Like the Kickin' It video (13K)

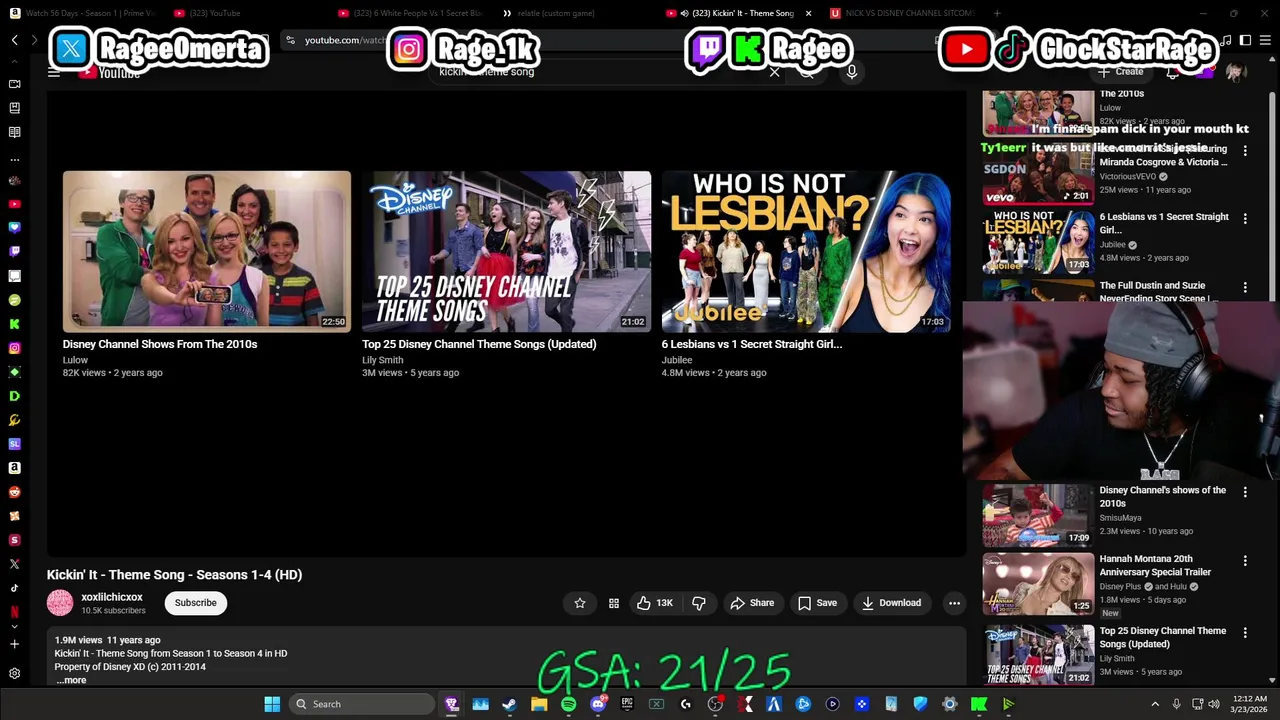click(x=655, y=603)
